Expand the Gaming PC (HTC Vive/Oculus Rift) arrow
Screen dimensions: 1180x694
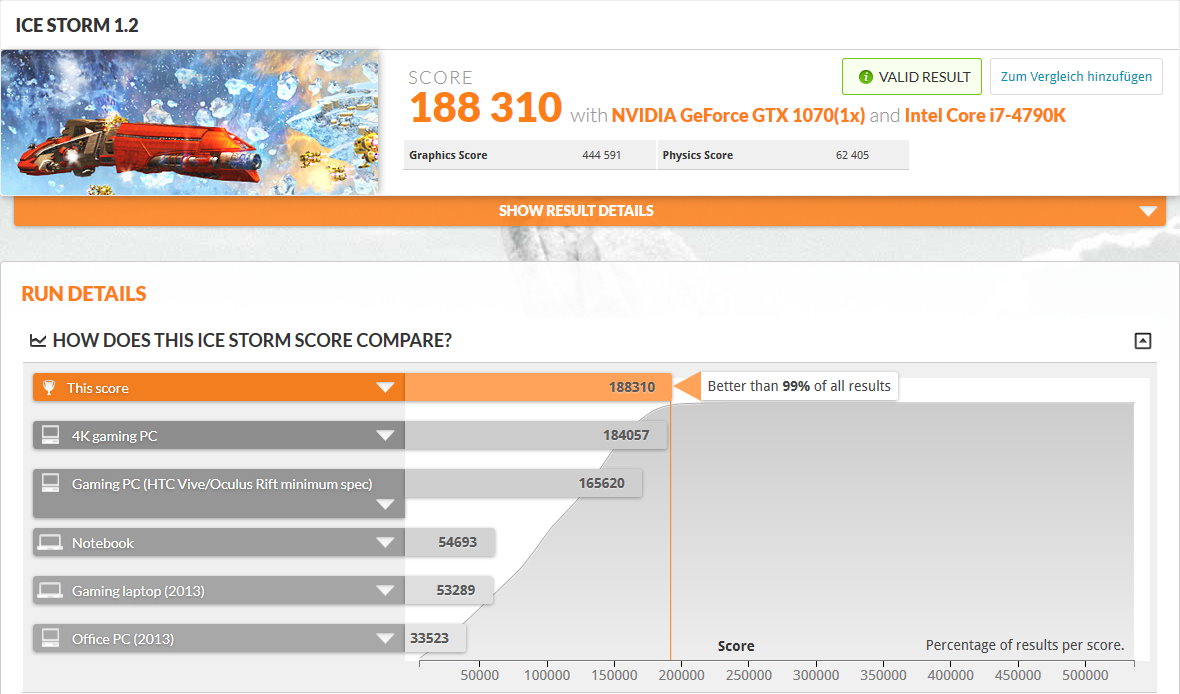point(385,504)
